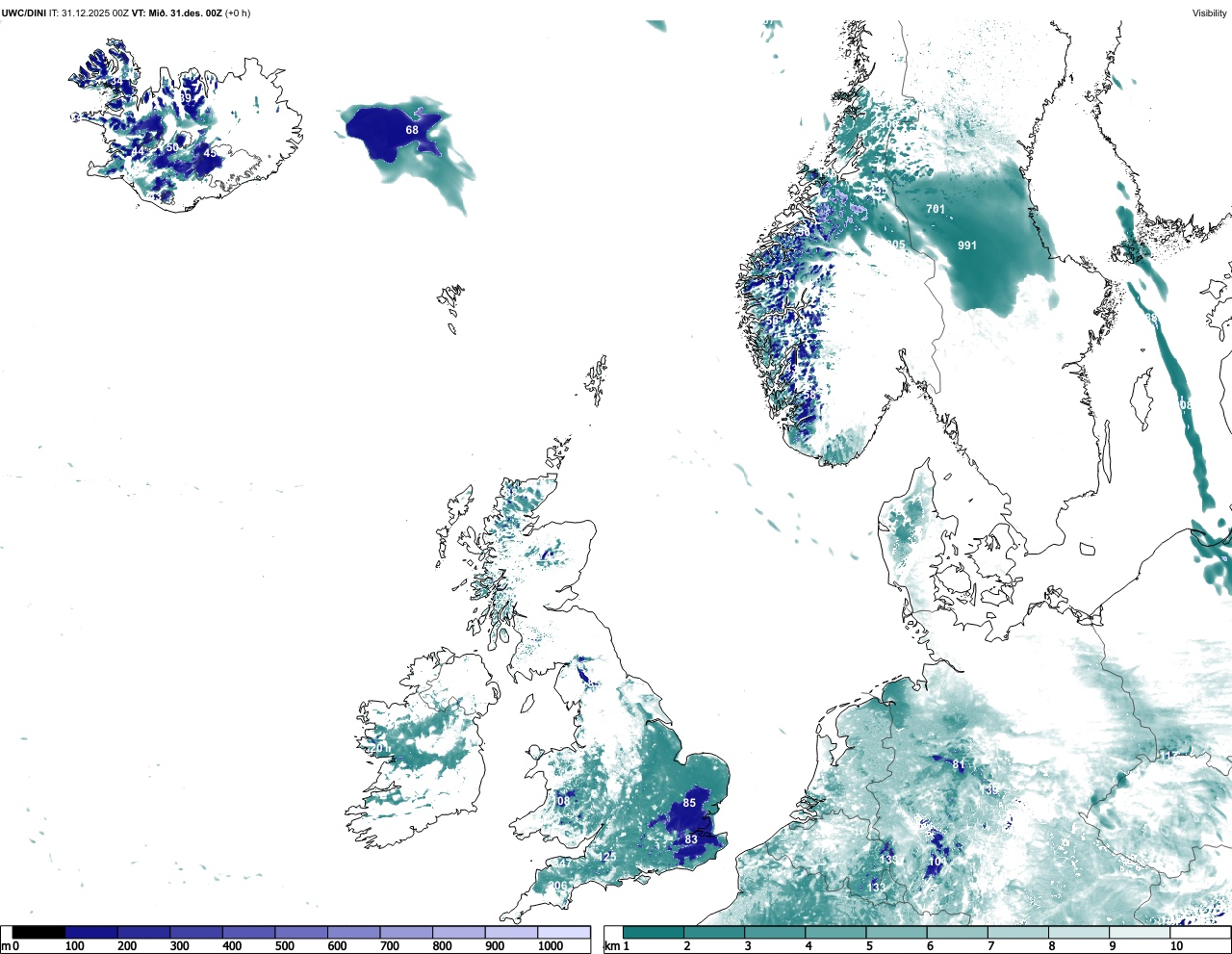Select the "IT: 31.12.2025 00Z" init time text
This screenshot has width=1232, height=954.
pos(89,13)
